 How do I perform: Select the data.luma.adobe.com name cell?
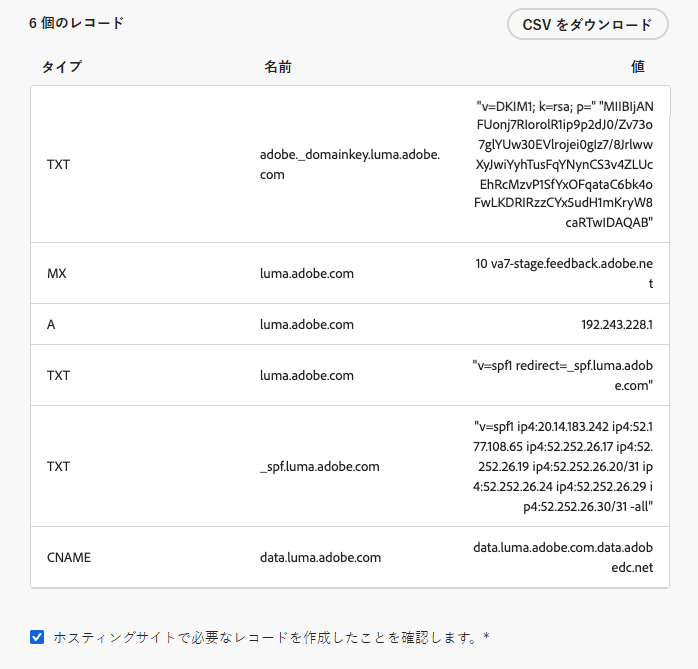(x=321, y=557)
